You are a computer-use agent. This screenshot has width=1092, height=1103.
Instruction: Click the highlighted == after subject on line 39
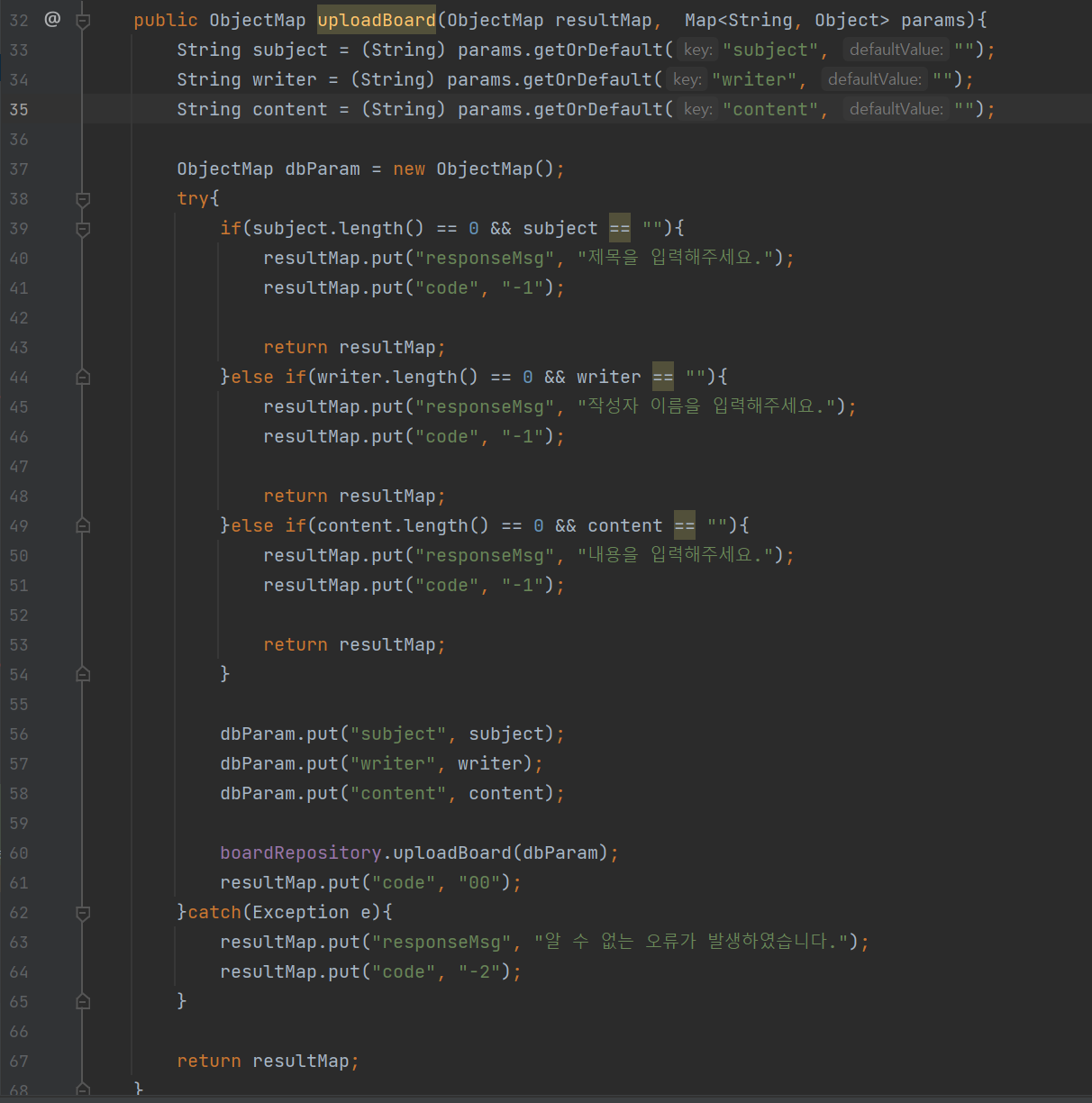(x=620, y=228)
